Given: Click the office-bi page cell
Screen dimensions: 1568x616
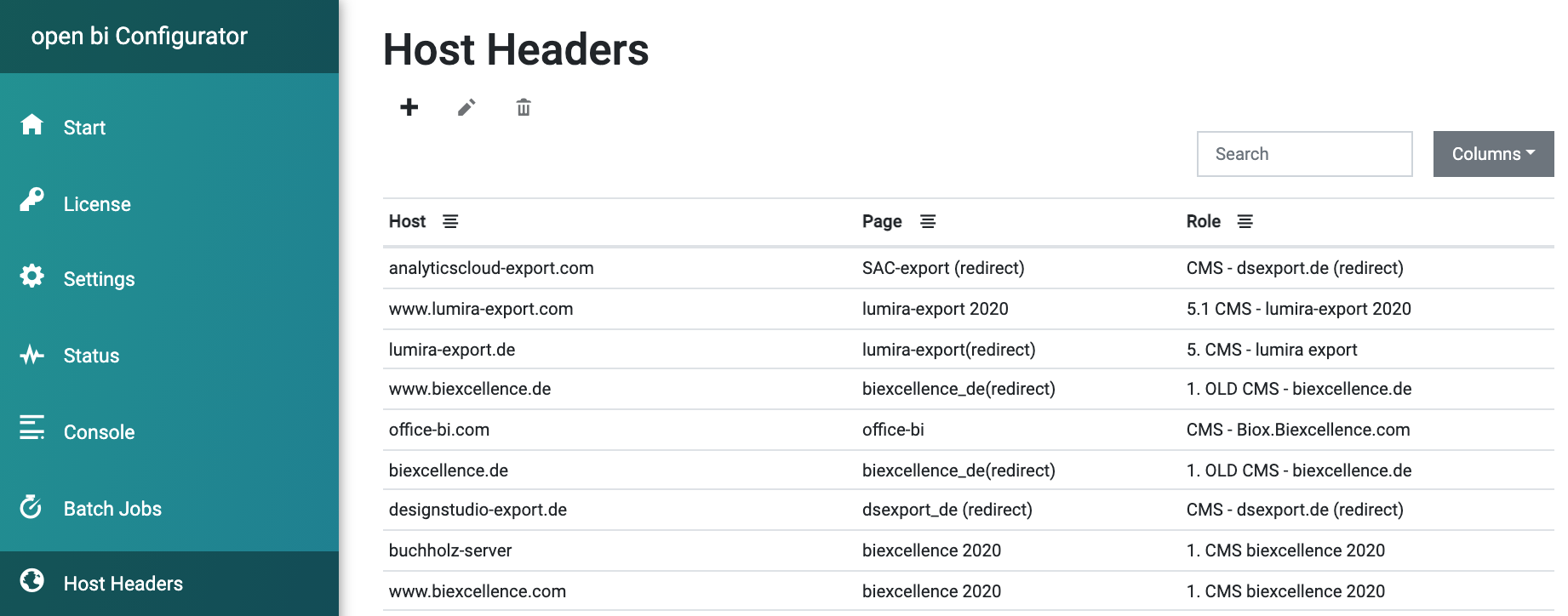Looking at the screenshot, I should click(x=893, y=430).
